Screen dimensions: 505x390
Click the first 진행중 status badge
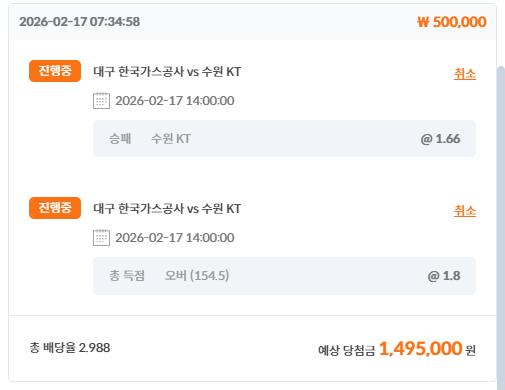[x=55, y=71]
